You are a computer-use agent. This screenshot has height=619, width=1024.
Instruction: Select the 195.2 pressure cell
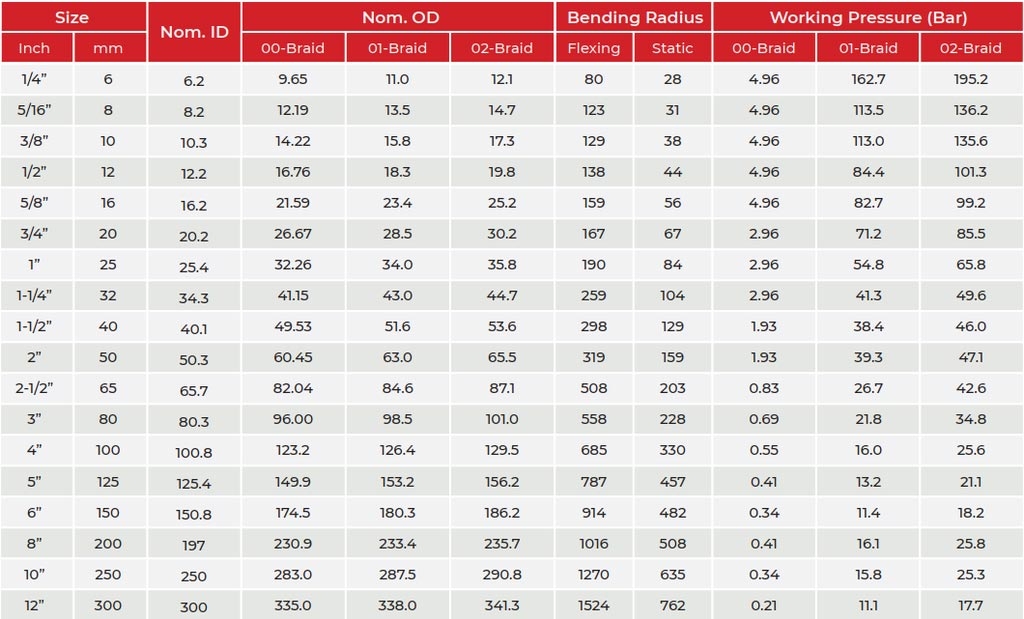[970, 79]
